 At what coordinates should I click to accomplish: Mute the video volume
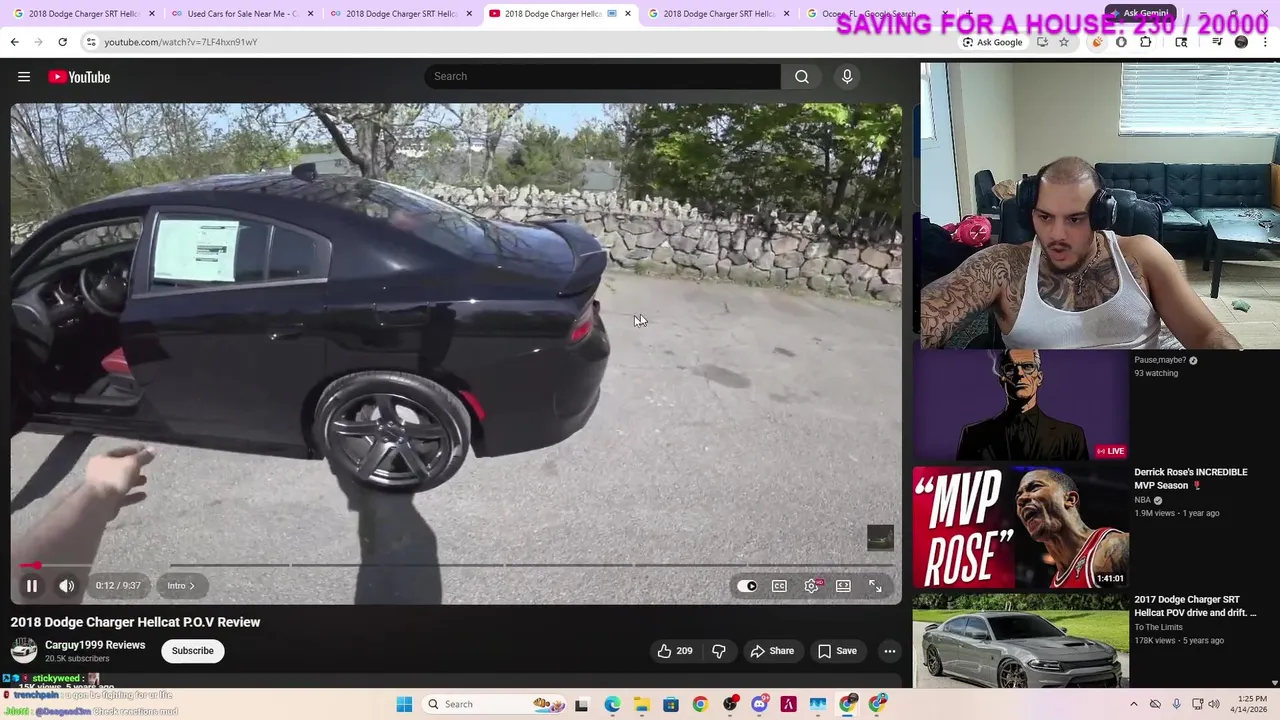pos(66,586)
